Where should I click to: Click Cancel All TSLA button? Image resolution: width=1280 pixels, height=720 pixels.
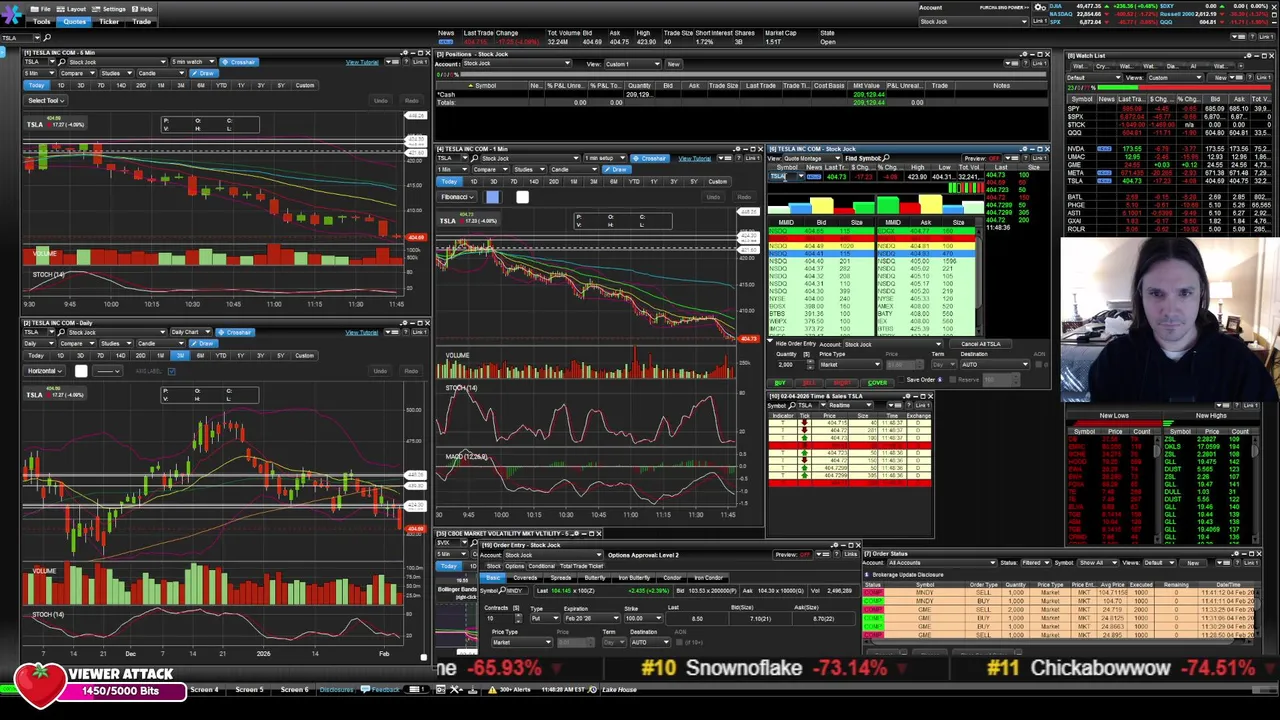(980, 344)
